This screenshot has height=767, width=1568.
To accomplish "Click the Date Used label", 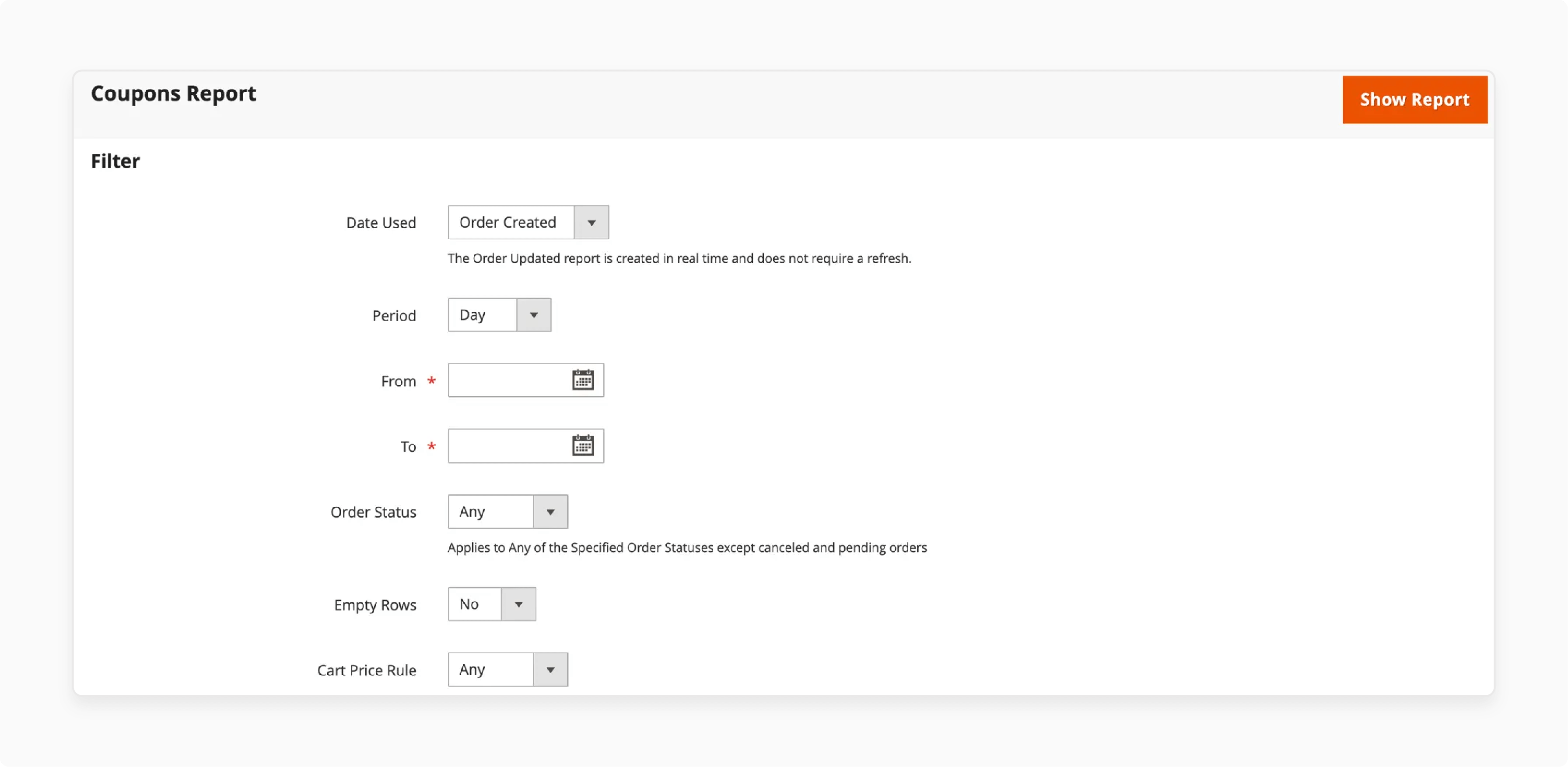I will click(x=381, y=223).
